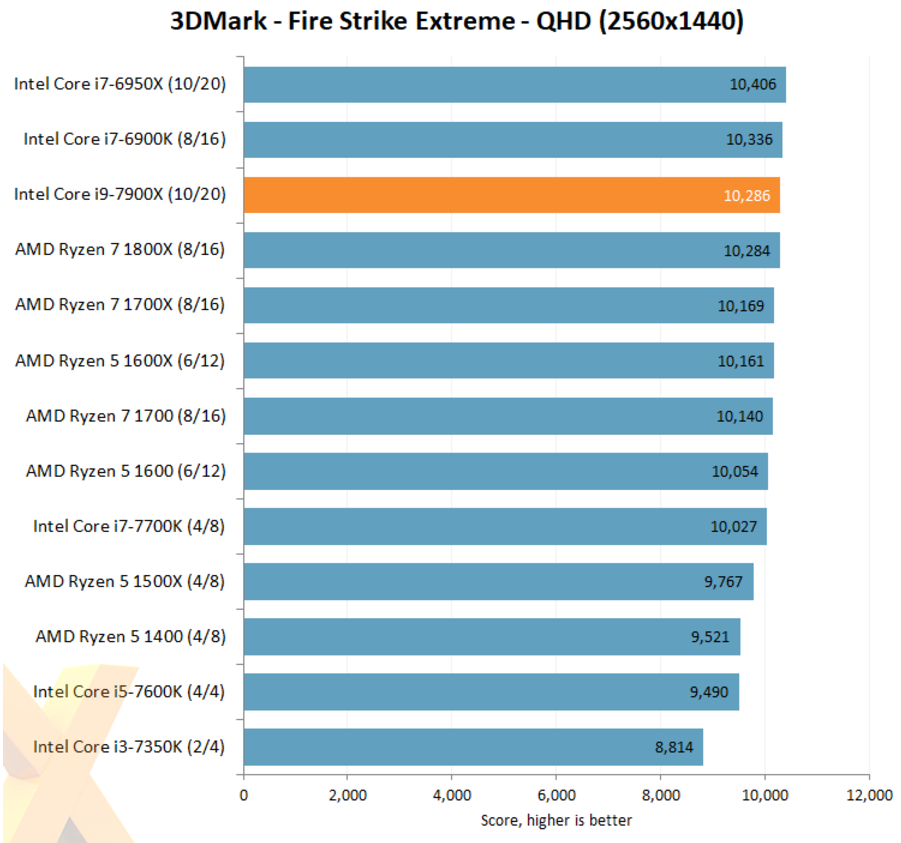Click the score value 10,336

[x=749, y=140]
